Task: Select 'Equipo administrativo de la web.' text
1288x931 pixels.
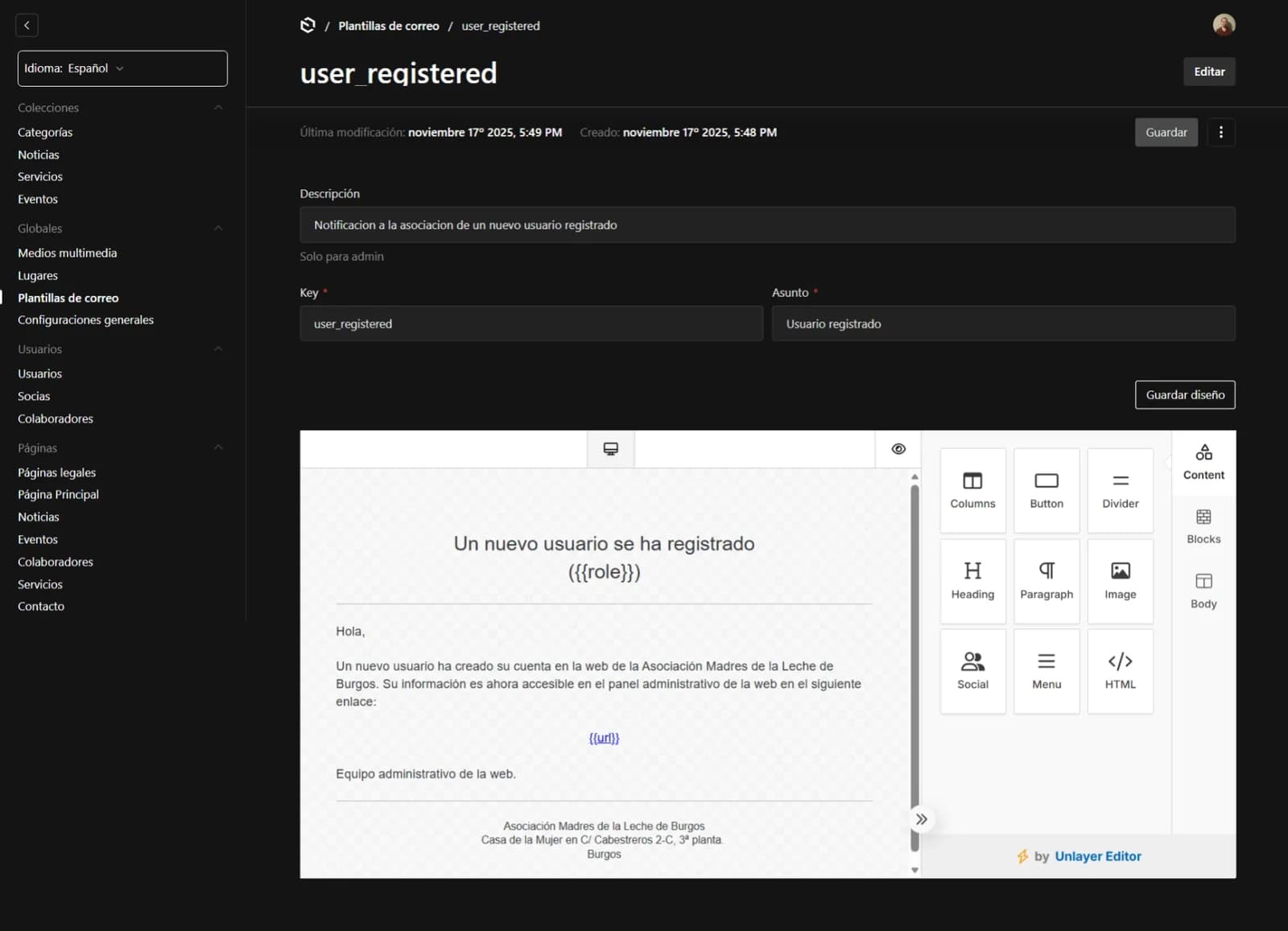Action: [x=426, y=773]
